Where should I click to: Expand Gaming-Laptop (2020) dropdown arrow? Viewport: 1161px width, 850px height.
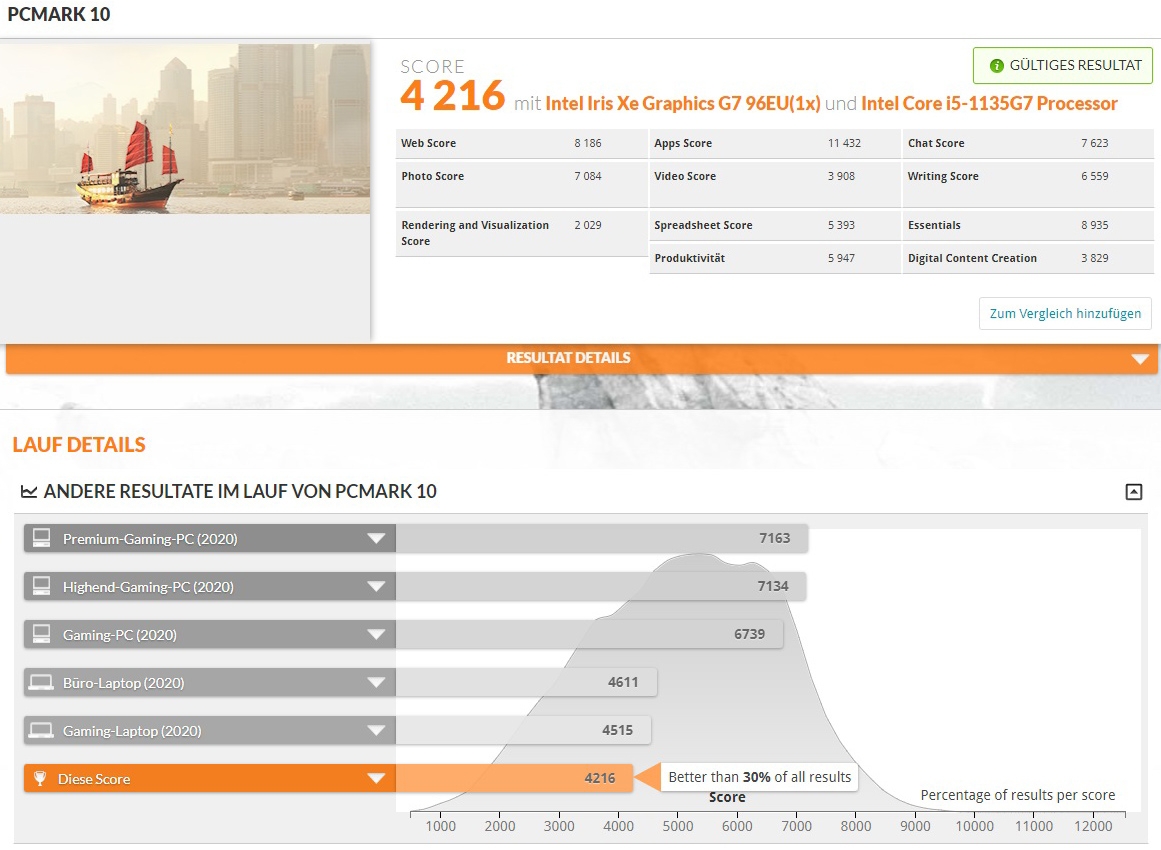(x=376, y=731)
